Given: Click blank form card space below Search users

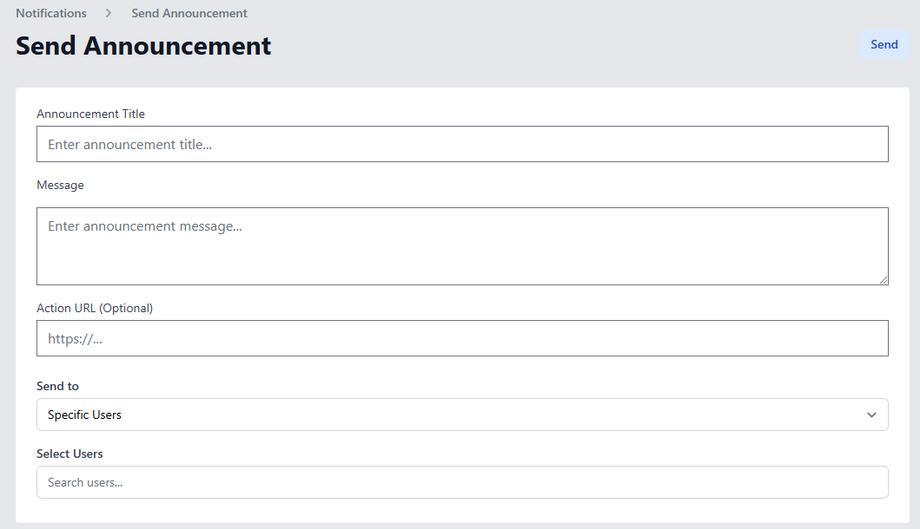Looking at the screenshot, I should (462, 510).
